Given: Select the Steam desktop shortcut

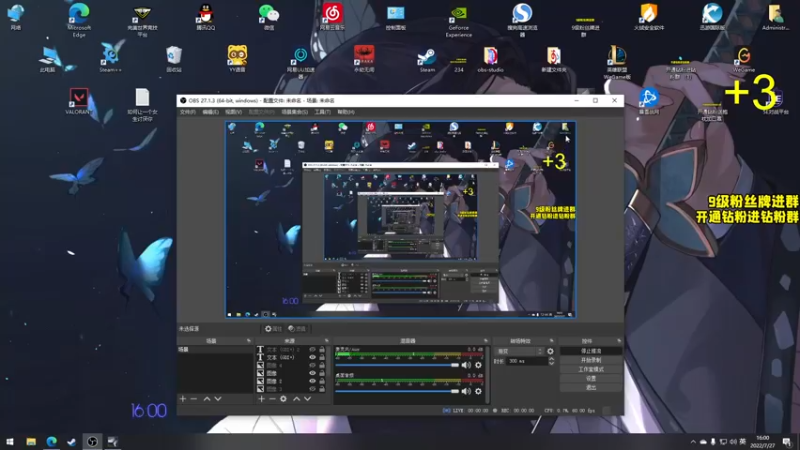Looking at the screenshot, I should [x=427, y=60].
